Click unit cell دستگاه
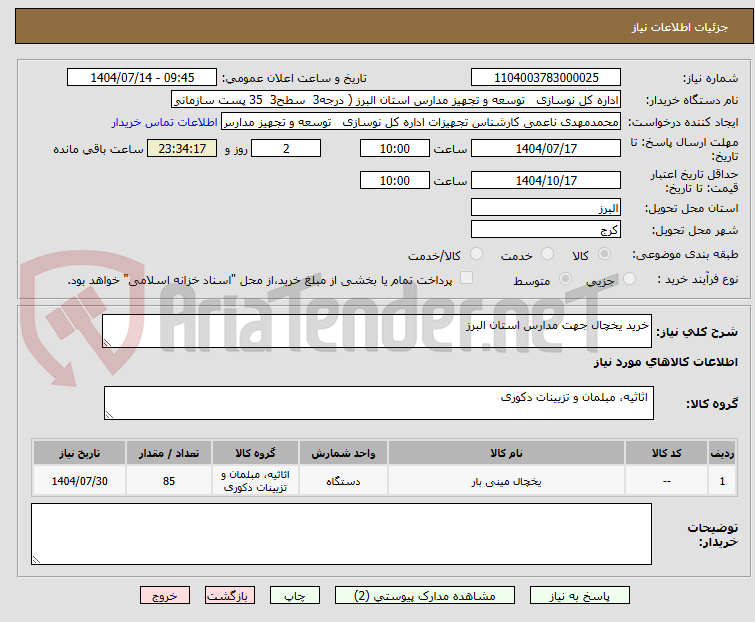 (x=343, y=481)
